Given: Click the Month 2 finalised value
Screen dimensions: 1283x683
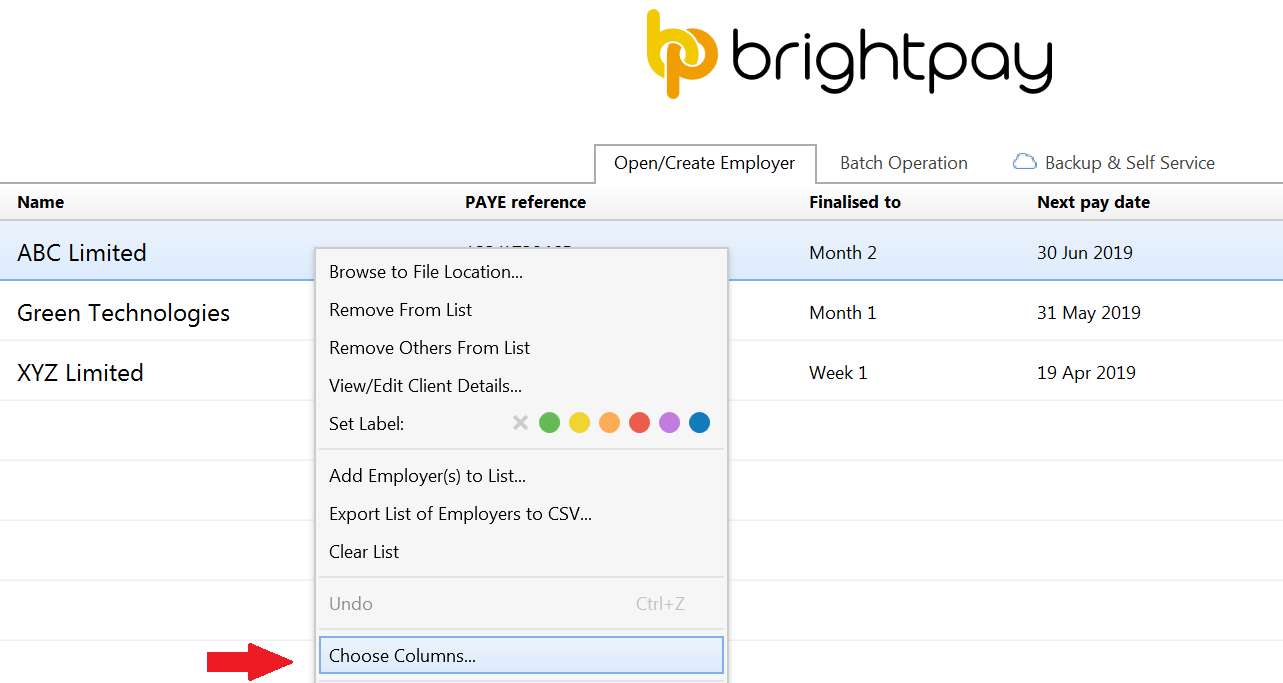Looking at the screenshot, I should pyautogui.click(x=843, y=253).
